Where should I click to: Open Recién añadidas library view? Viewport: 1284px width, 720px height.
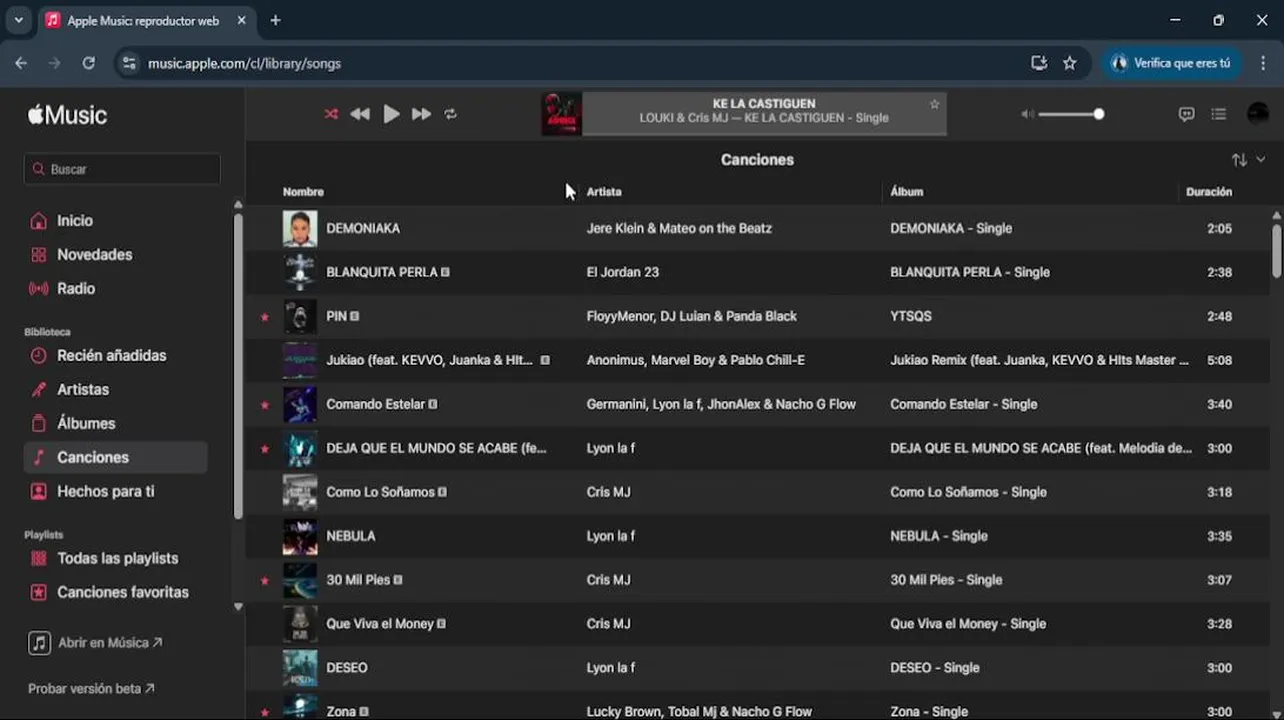coord(111,356)
